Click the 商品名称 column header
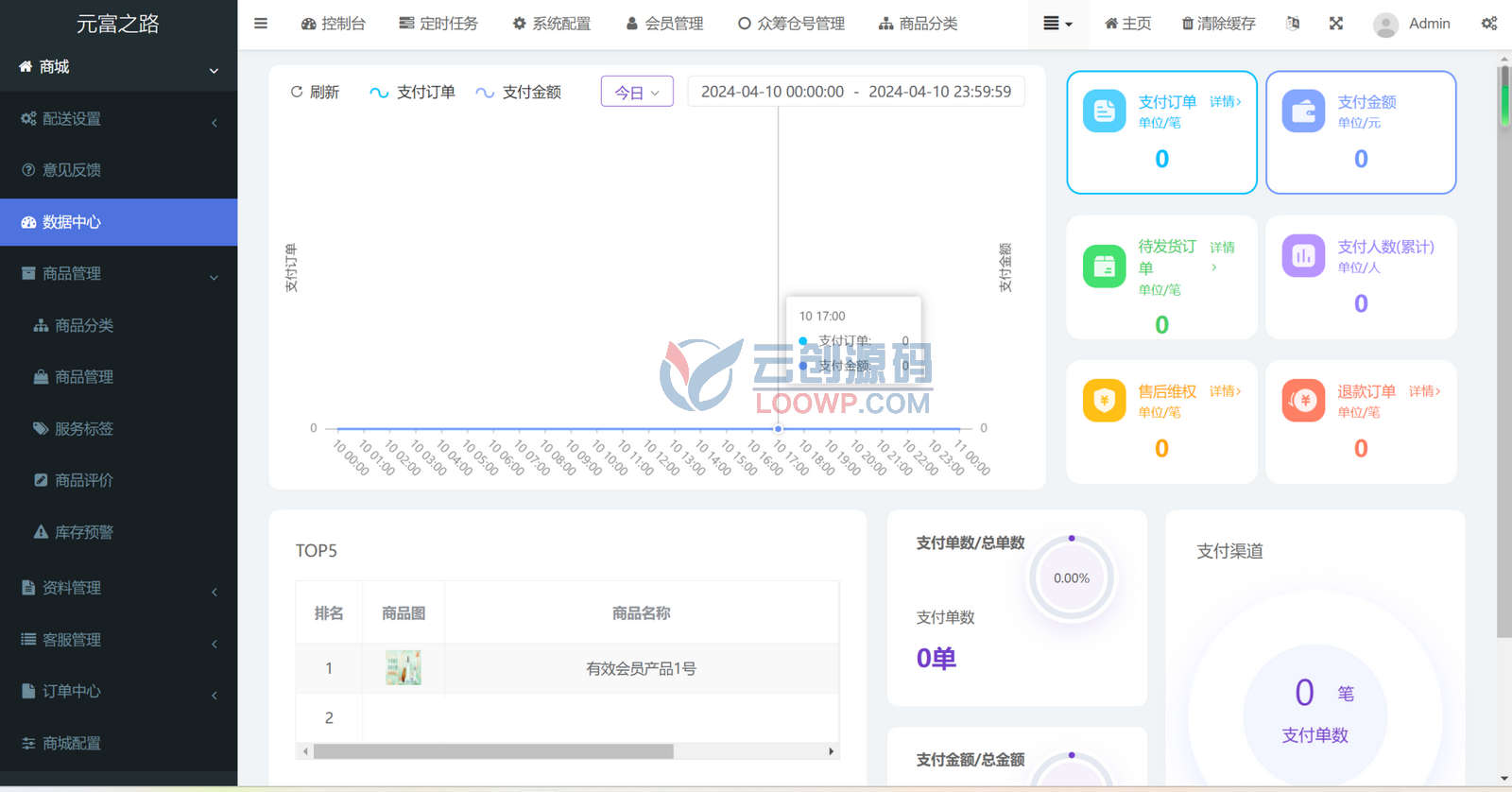This screenshot has height=792, width=1512. pos(641,613)
